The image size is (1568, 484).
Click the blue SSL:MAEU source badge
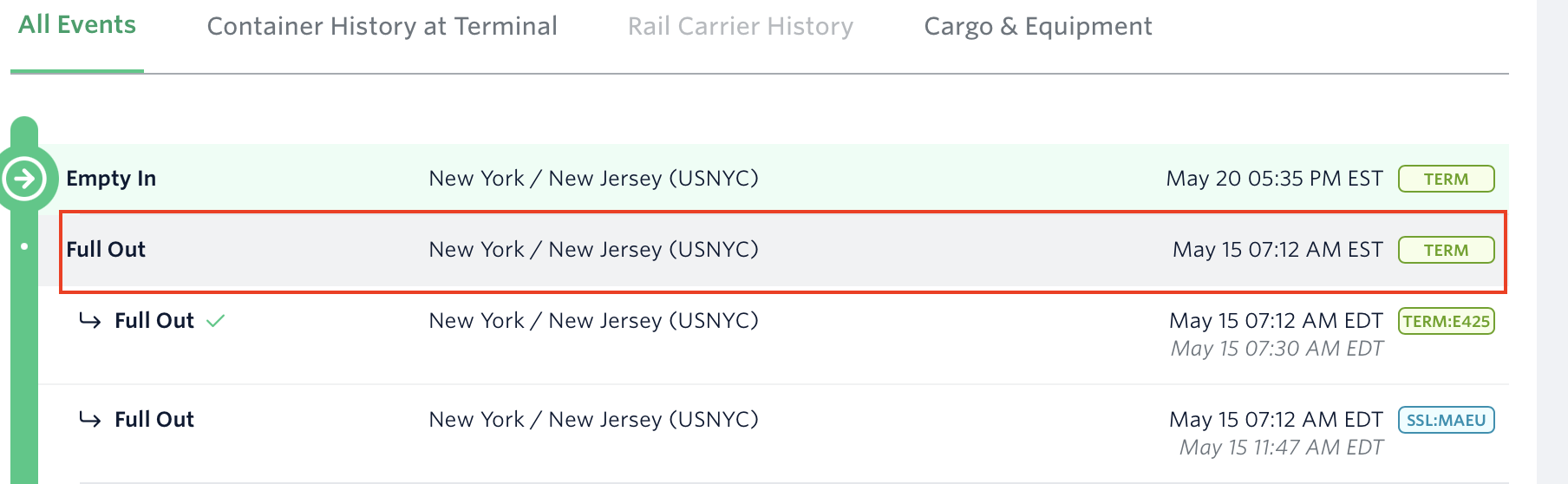click(x=1446, y=420)
